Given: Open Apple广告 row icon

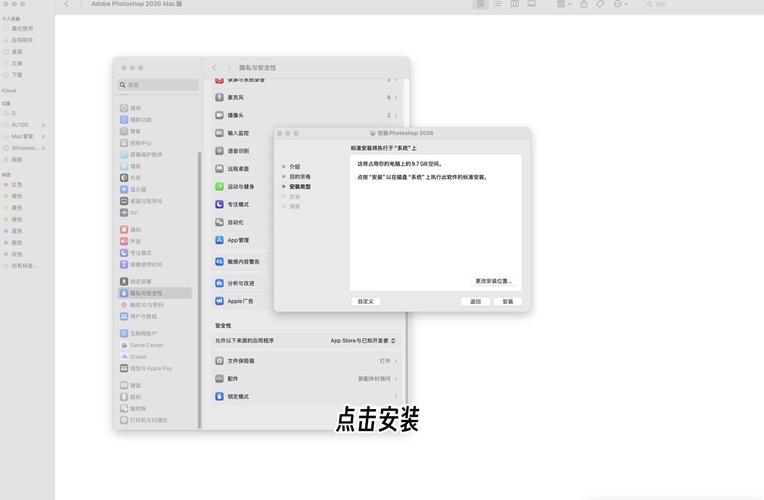Looking at the screenshot, I should coord(219,301).
